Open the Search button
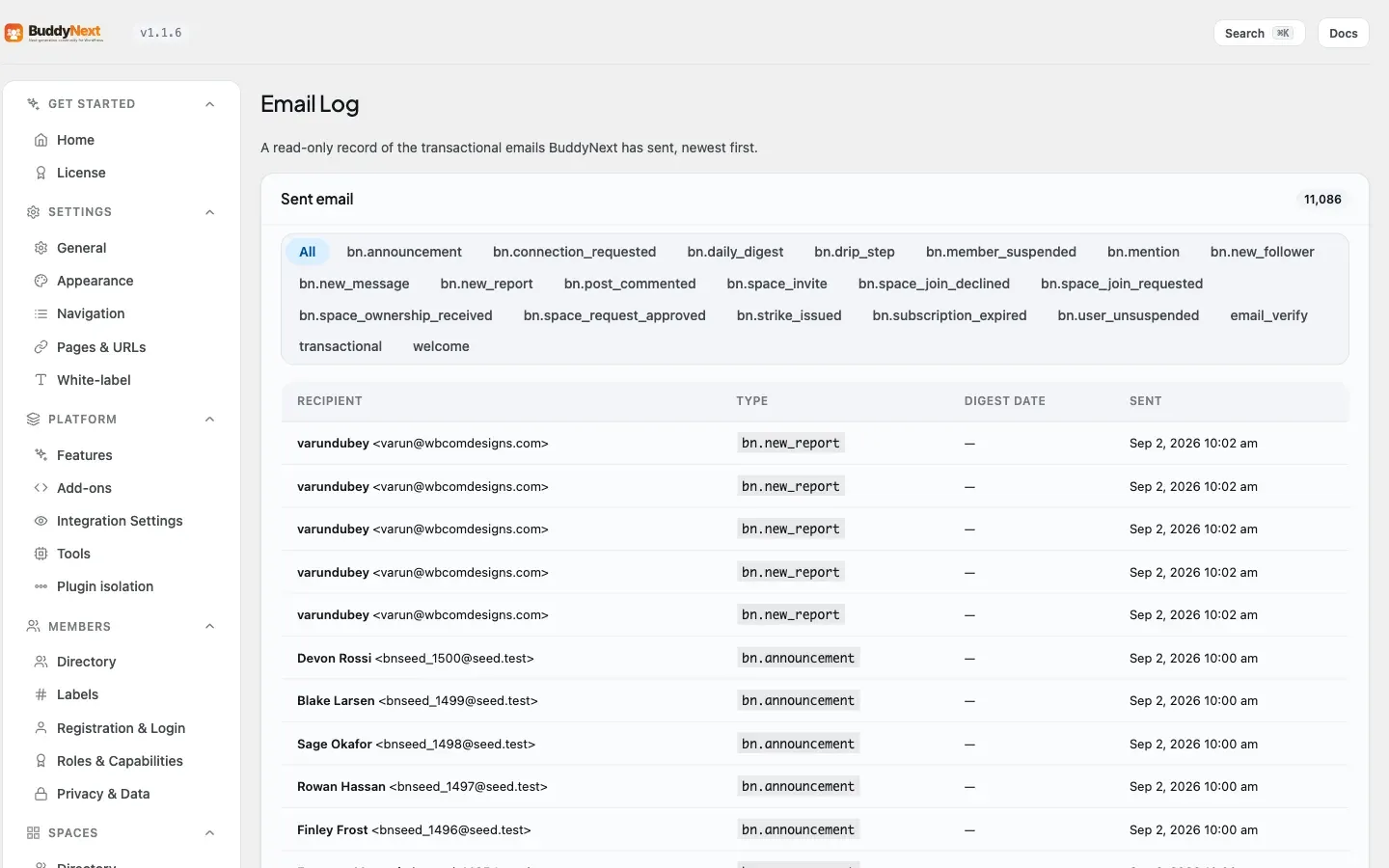Screen dimensions: 1389x868 coord(1259,33)
